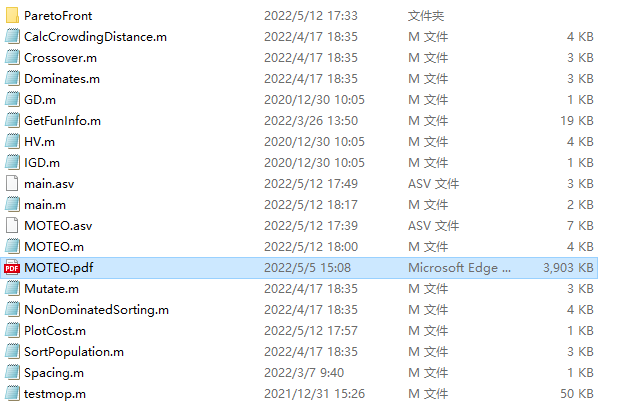
Task: Select the MOTEO.m file name
Action: [x=54, y=247]
